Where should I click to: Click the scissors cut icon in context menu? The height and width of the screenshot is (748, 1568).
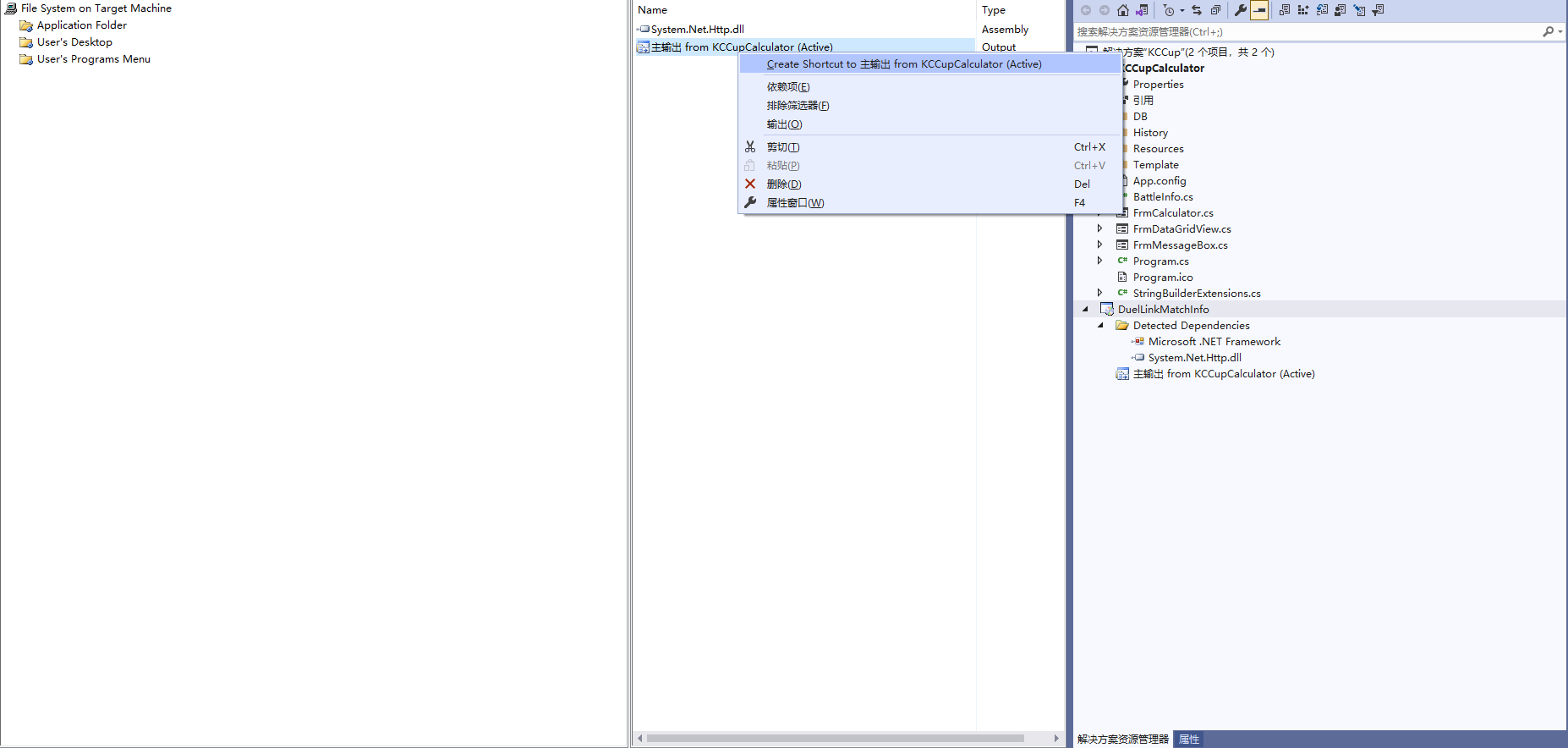[750, 147]
